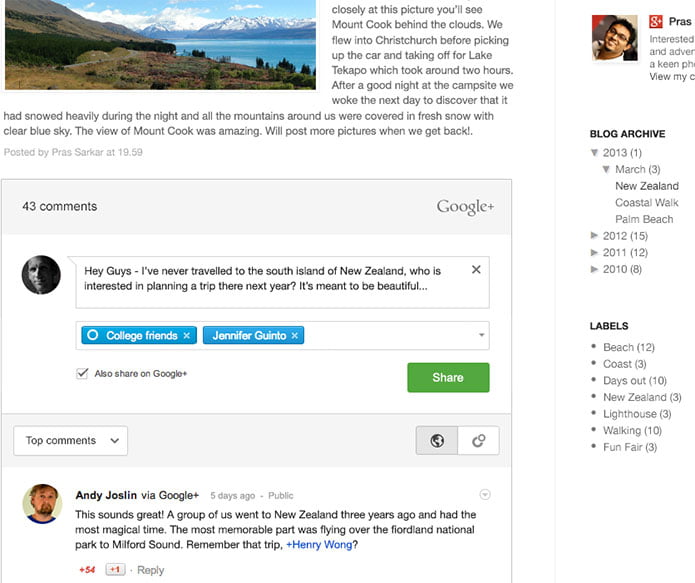Collapse the March archive month

pos(606,169)
